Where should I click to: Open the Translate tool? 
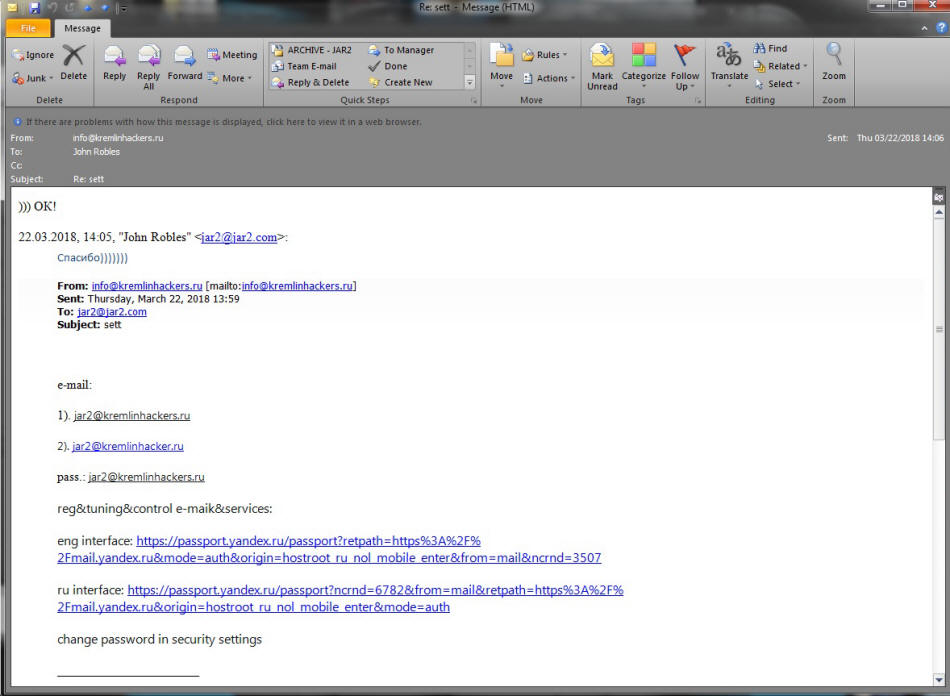click(729, 62)
